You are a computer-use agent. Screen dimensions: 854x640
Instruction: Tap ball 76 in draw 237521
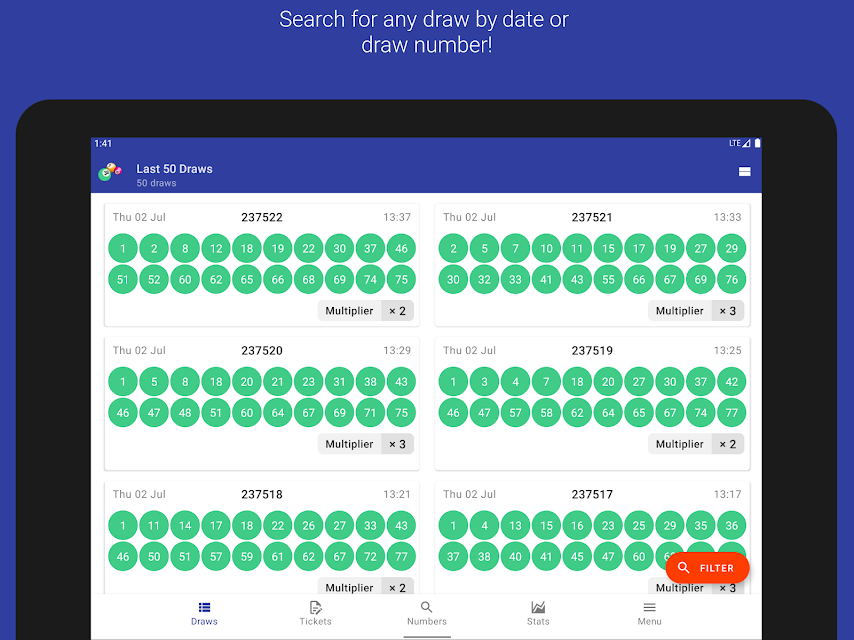coord(731,280)
